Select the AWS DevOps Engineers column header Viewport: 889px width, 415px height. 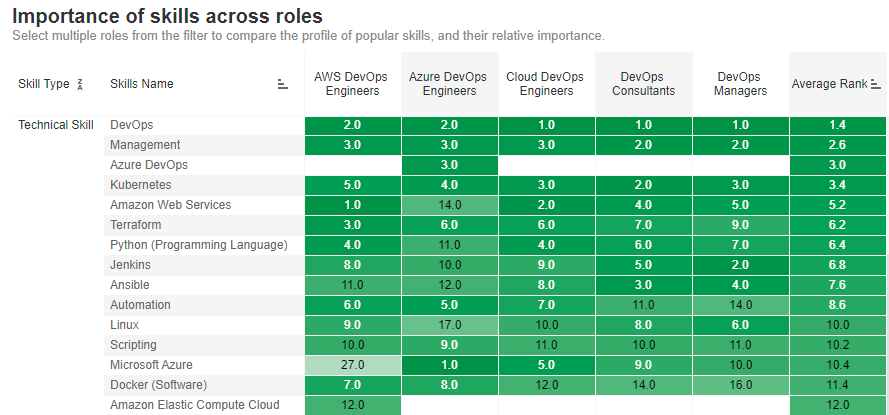(x=352, y=84)
